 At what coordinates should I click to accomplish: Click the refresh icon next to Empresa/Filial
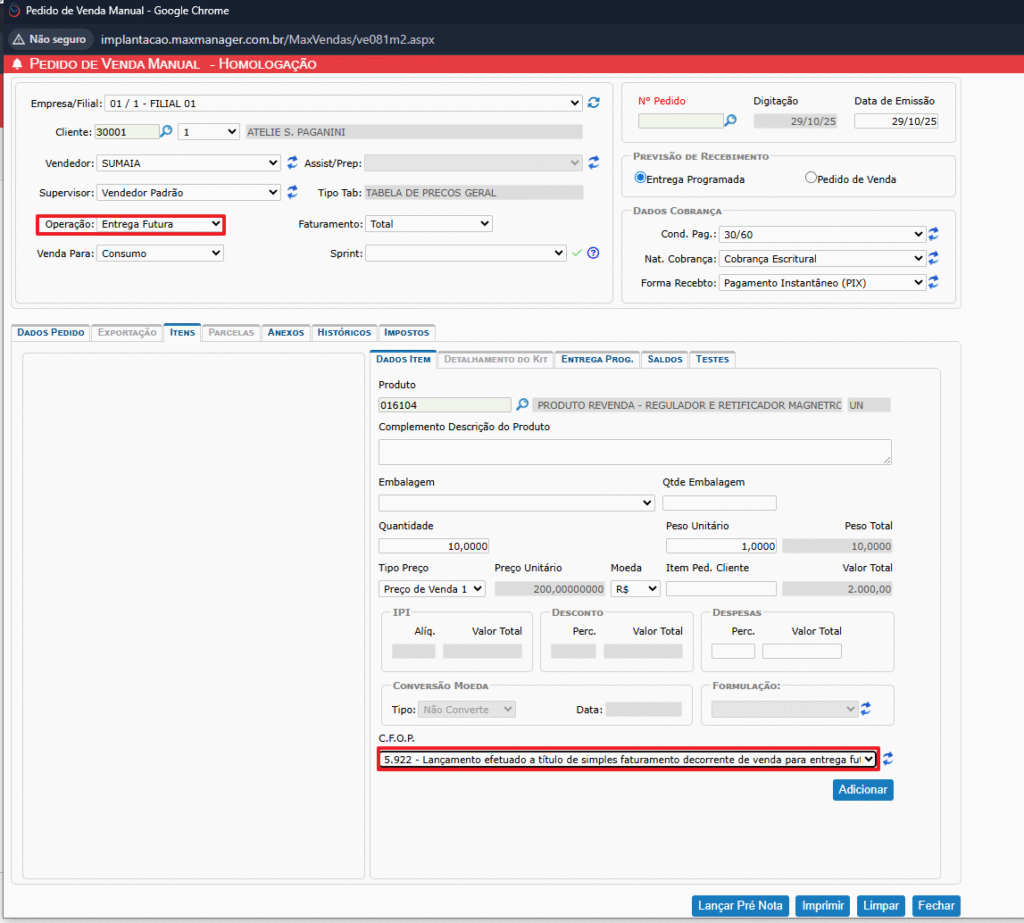pyautogui.click(x=594, y=103)
